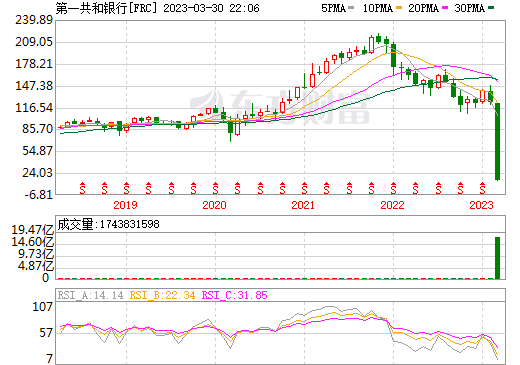The width and height of the screenshot is (520, 365).
Task: Click the chart title 第一共和银行[FRC]
Action: 106,8
